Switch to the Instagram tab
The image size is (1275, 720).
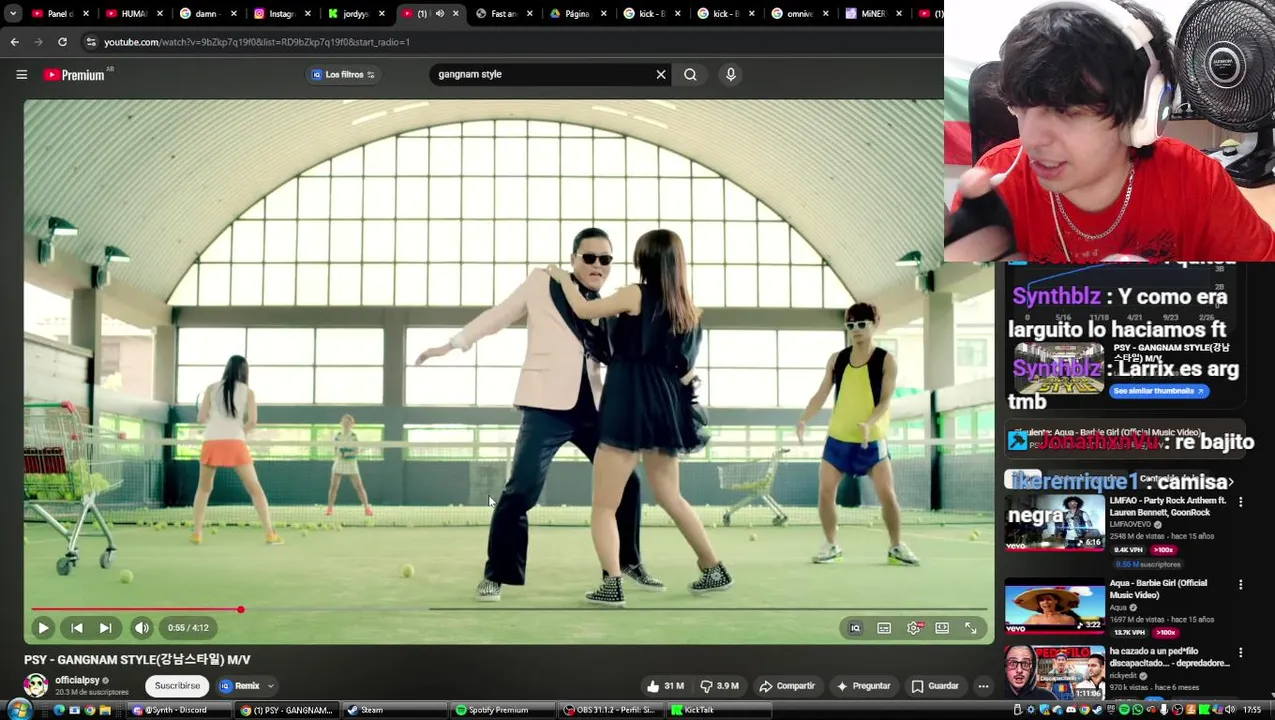click(280, 14)
